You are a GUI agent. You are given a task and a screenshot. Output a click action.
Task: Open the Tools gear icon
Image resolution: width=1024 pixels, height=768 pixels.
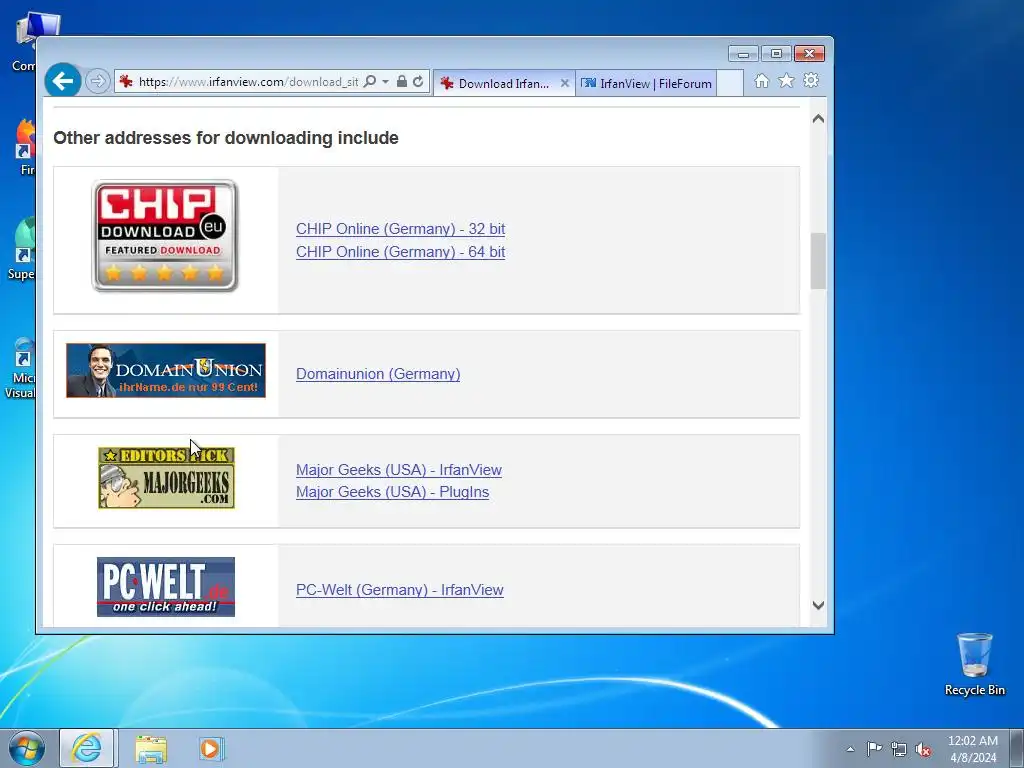811,80
